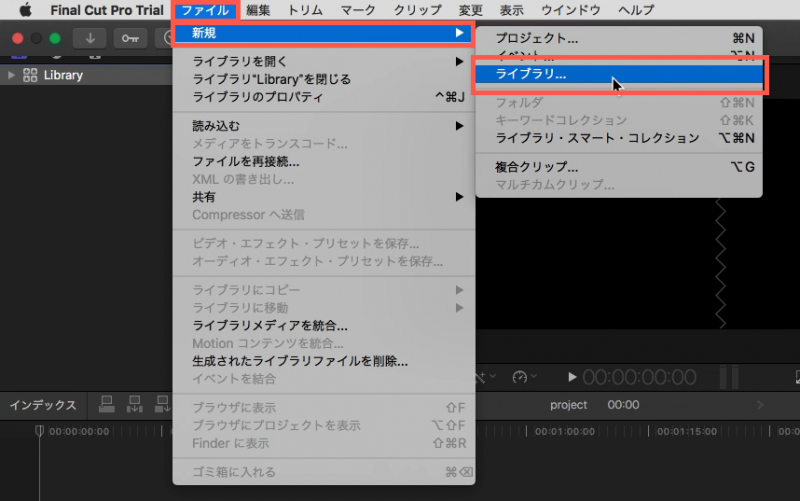This screenshot has height=501, width=800.
Task: Open ライブラリを開く submenu
Action: [323, 61]
